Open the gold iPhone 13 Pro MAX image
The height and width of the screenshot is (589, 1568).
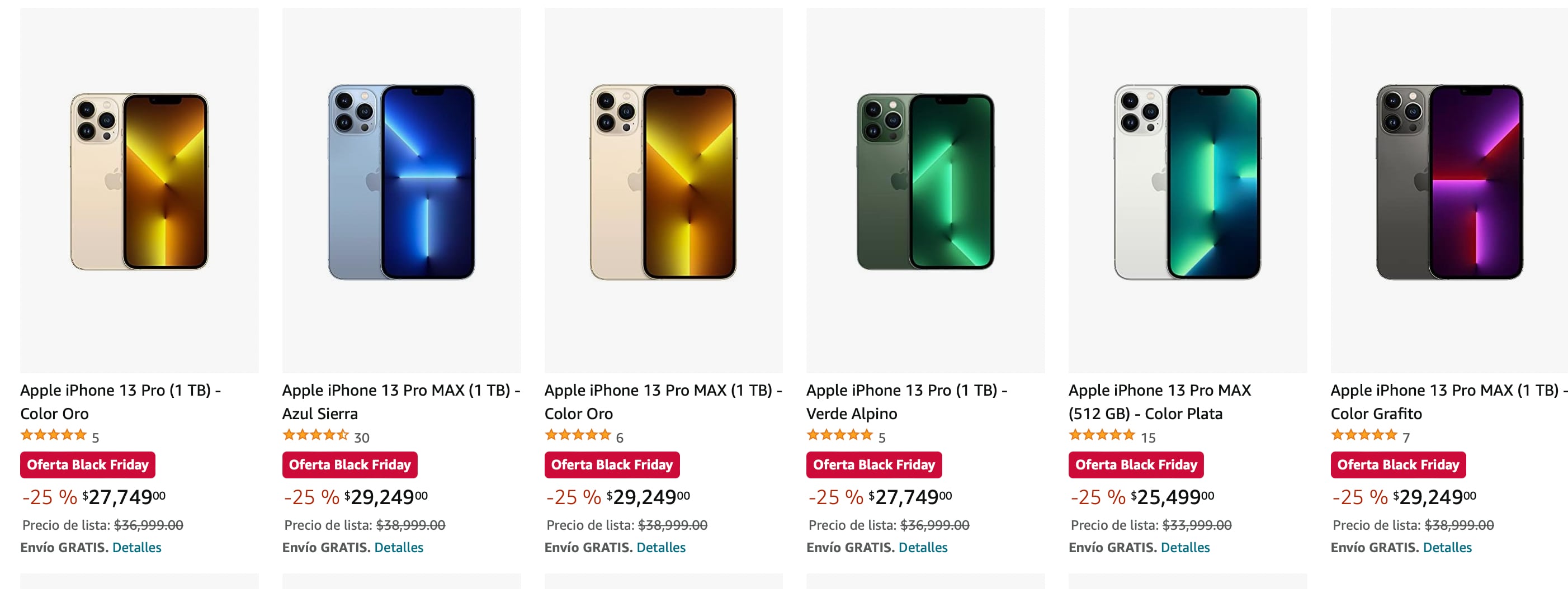tap(663, 181)
